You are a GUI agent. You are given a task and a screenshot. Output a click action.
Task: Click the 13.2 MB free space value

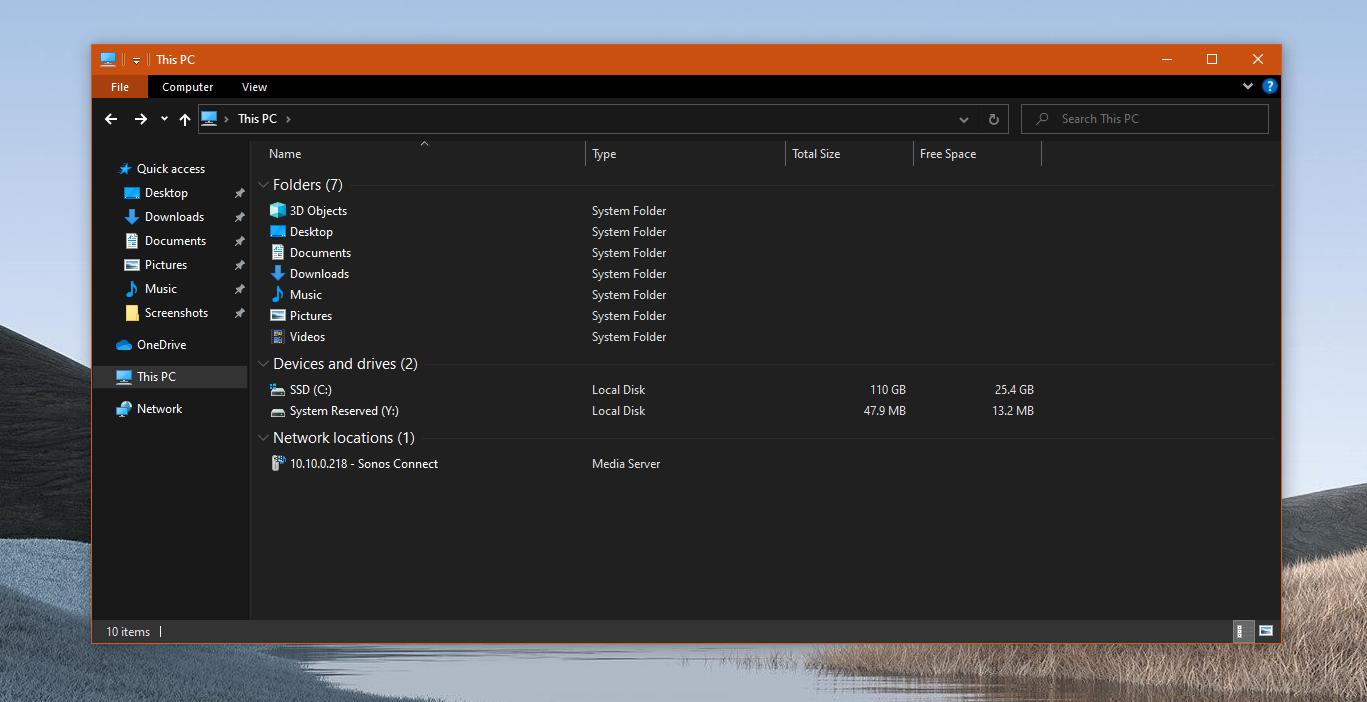click(x=1013, y=411)
